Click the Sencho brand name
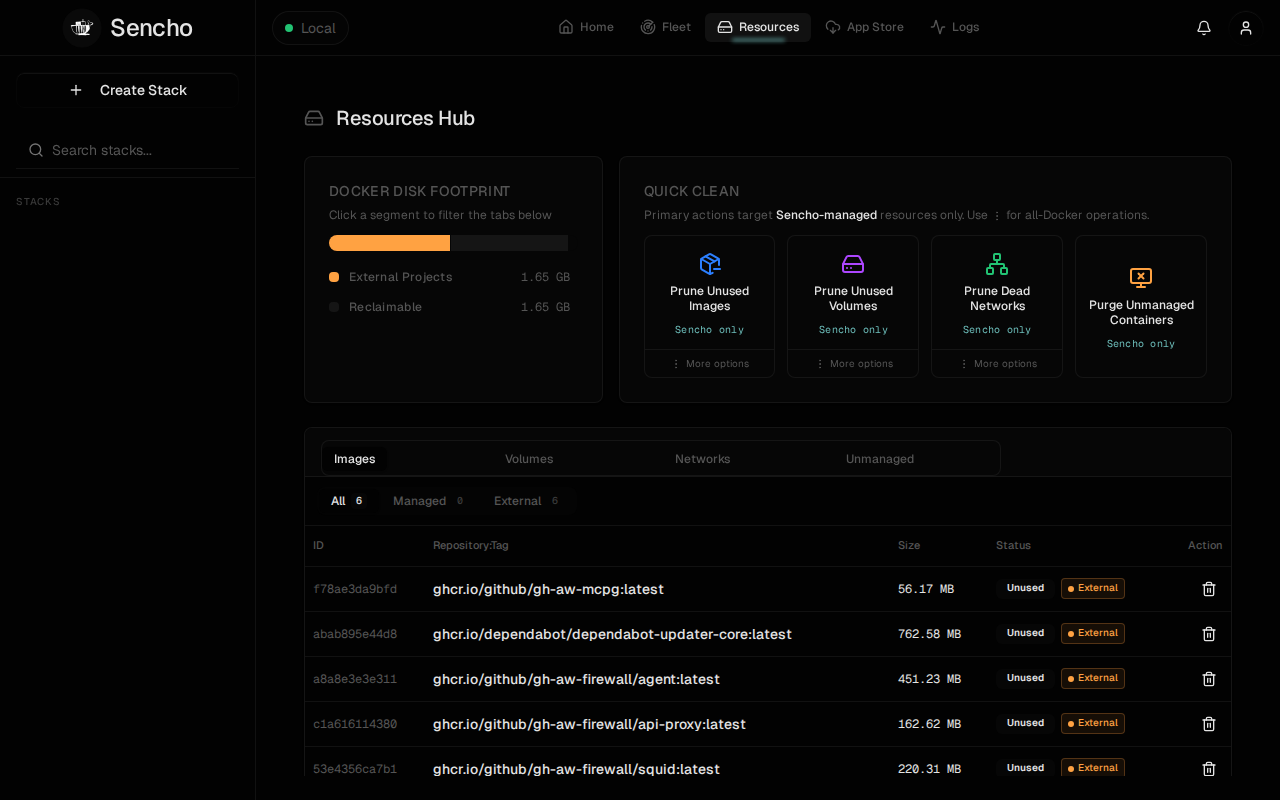The height and width of the screenshot is (800, 1280). coord(151,28)
